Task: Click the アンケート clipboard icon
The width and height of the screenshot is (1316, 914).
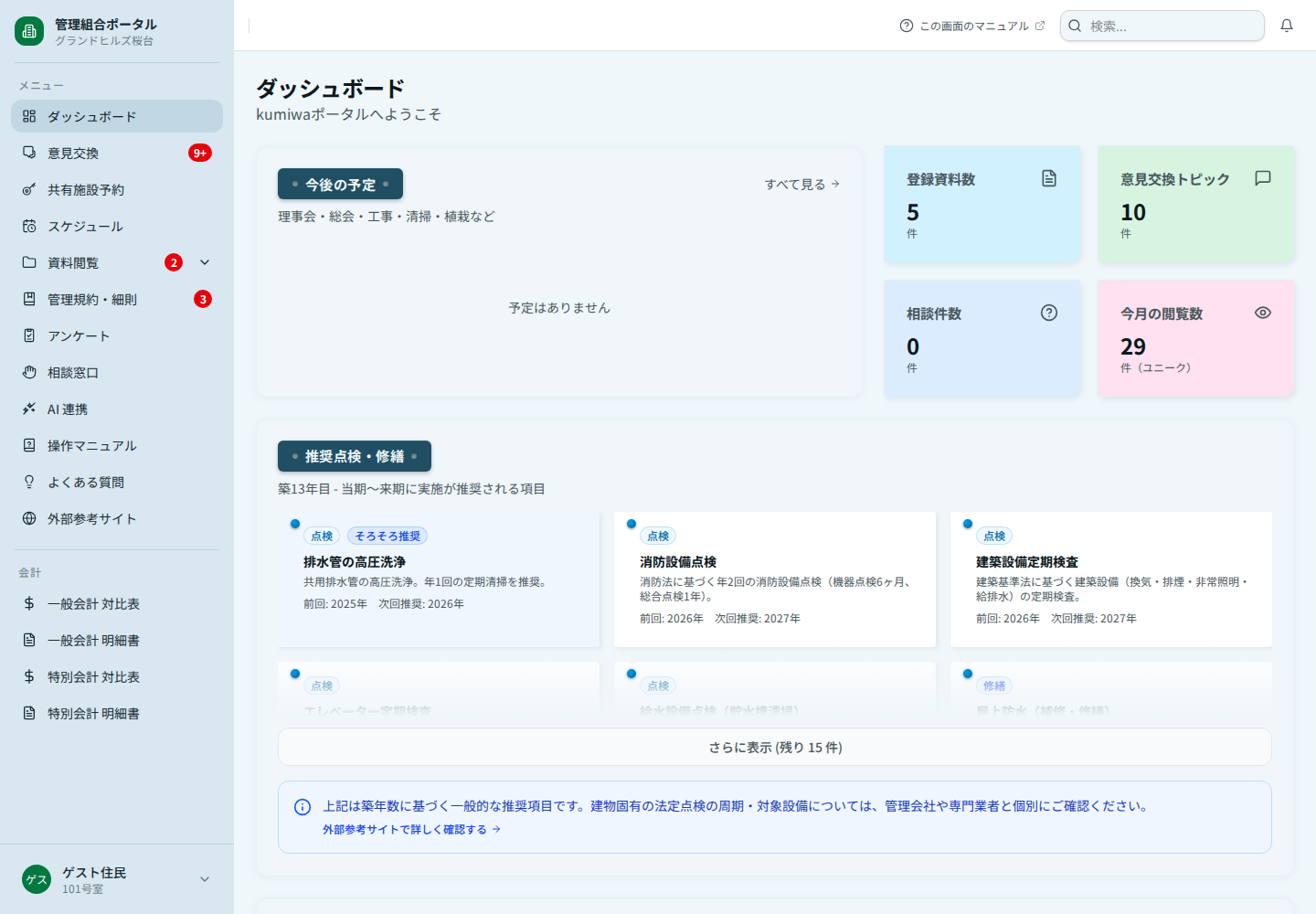Action: click(29, 335)
